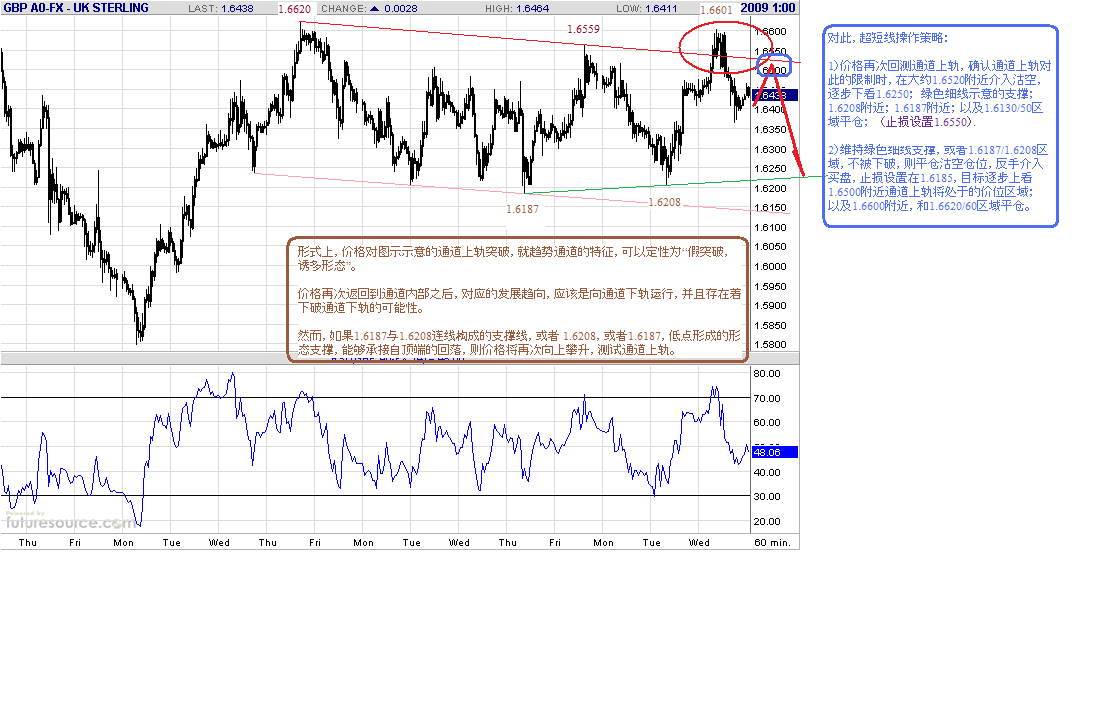Click the 70.00 indicator axis label
This screenshot has height=703, width=1108.
[x=767, y=398]
